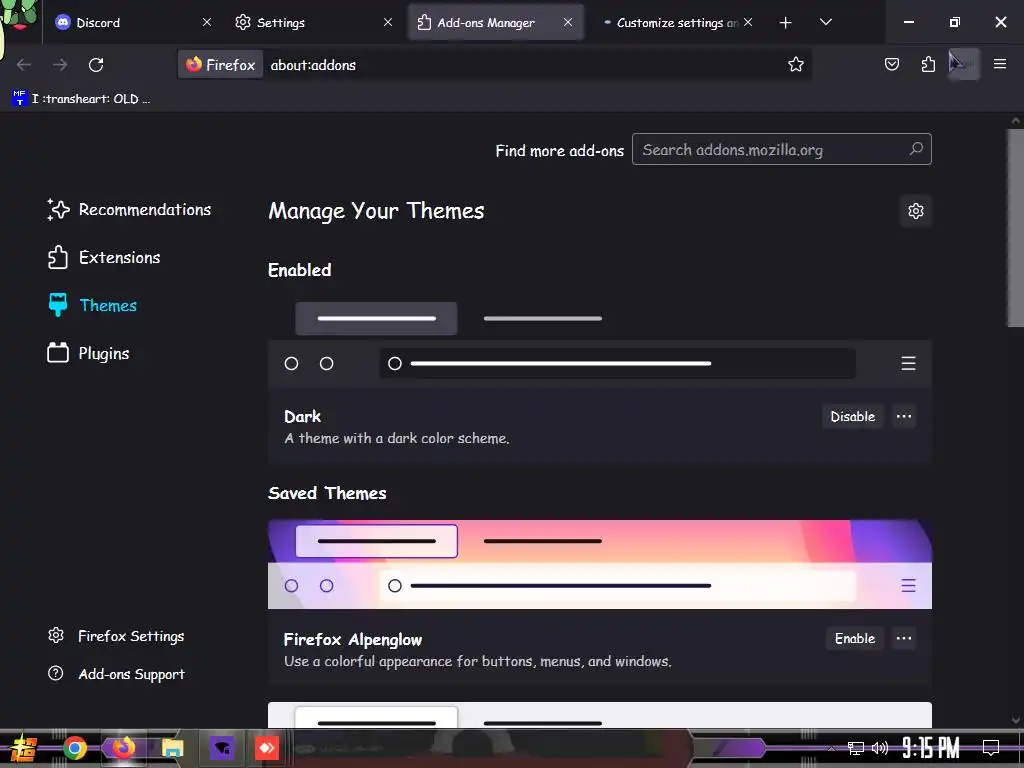1024x768 pixels.
Task: Disable the Dark theme
Action: [852, 417]
